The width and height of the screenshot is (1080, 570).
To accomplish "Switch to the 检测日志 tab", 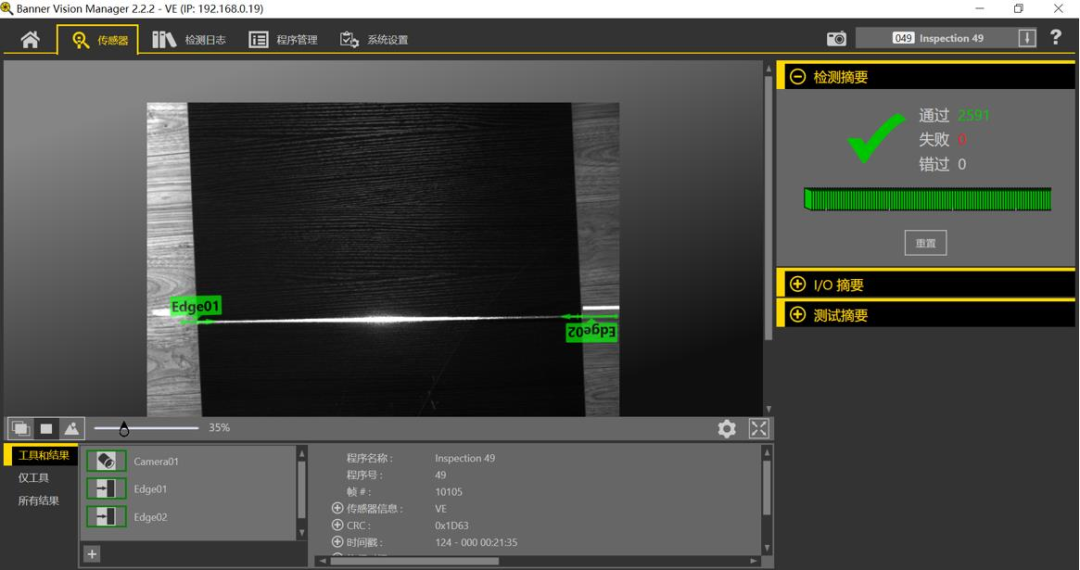I will point(189,40).
